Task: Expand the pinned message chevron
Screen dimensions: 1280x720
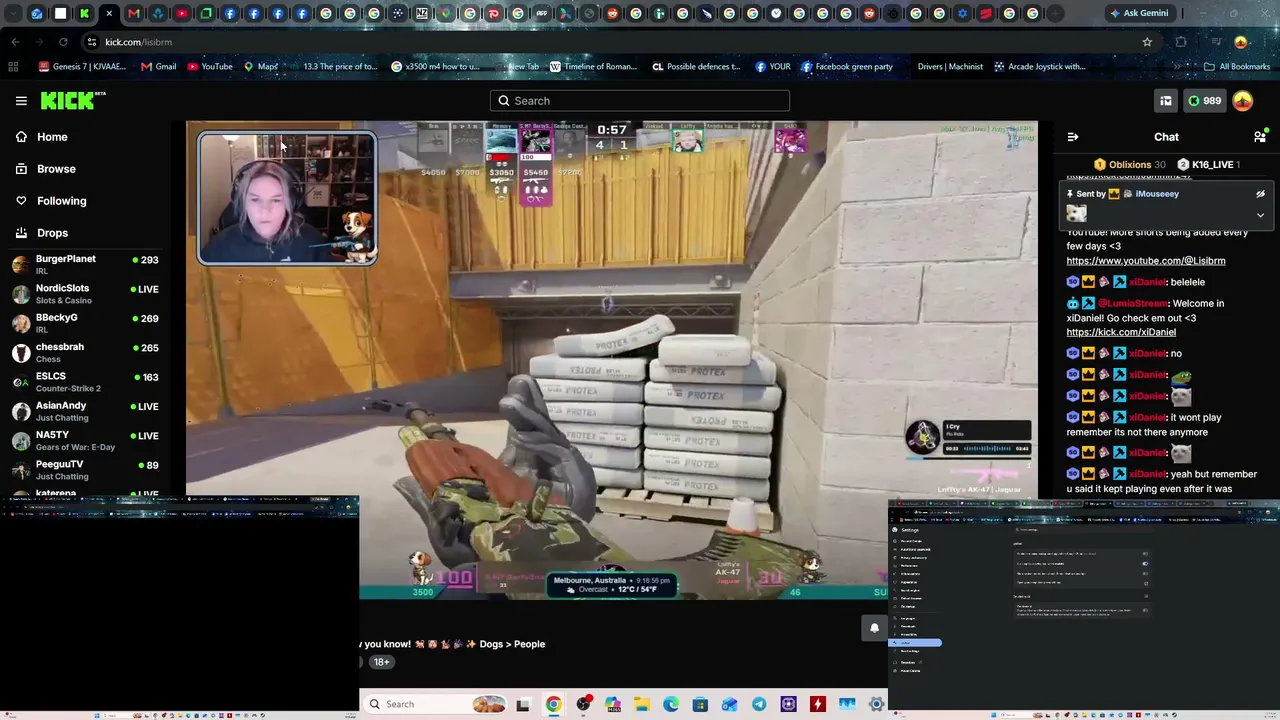Action: click(1260, 215)
